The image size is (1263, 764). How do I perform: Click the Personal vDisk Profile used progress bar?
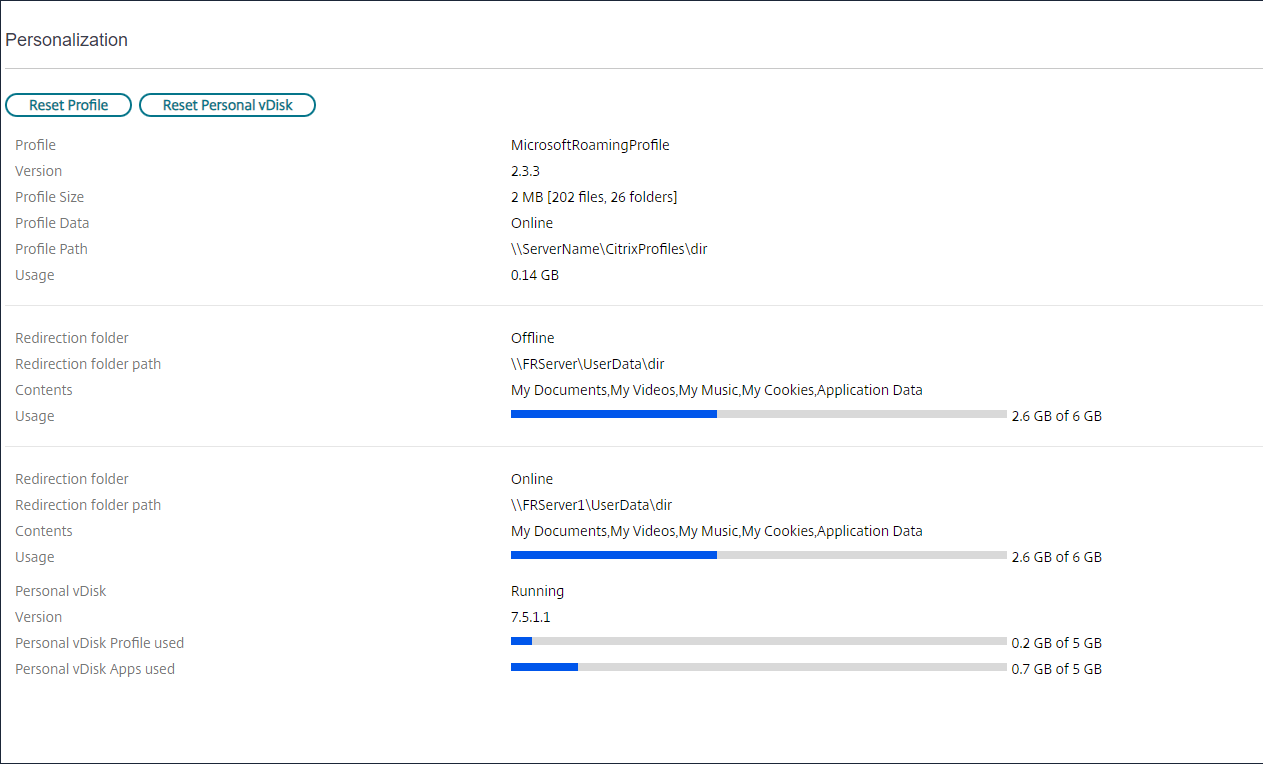click(x=758, y=641)
